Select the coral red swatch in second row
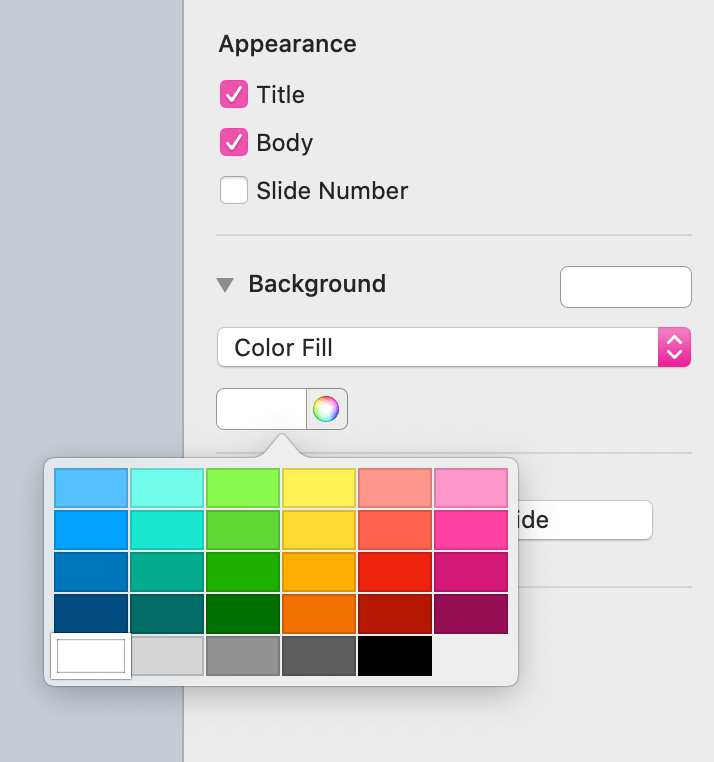 click(x=395, y=530)
